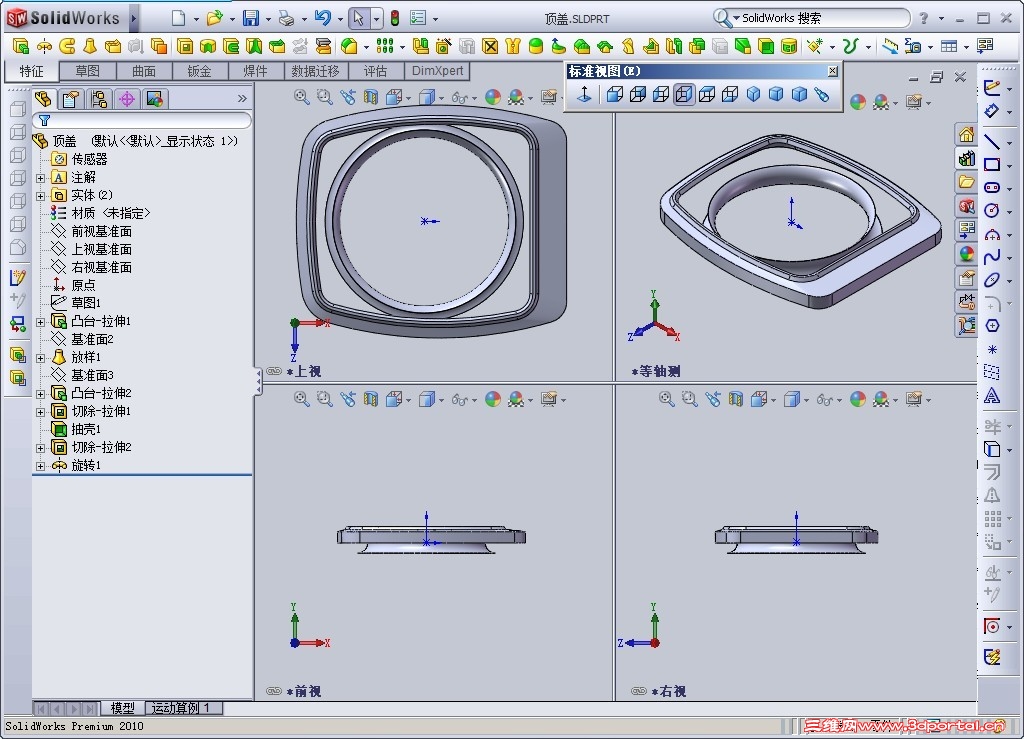Select the Extruded Cut feature tool
Image resolution: width=1024 pixels, height=739 pixels.
185,46
